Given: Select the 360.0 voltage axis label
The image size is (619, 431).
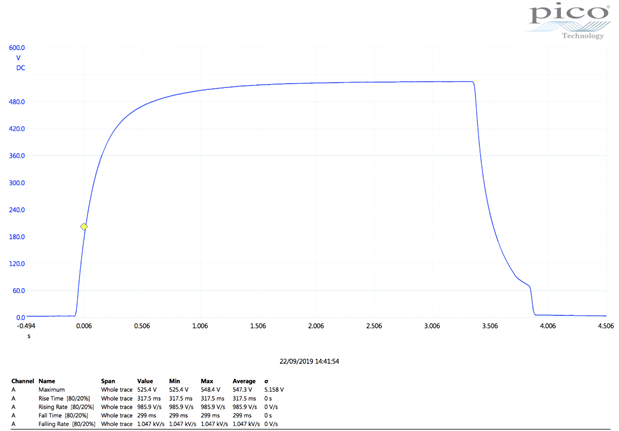Looking at the screenshot, I should 17,156.
